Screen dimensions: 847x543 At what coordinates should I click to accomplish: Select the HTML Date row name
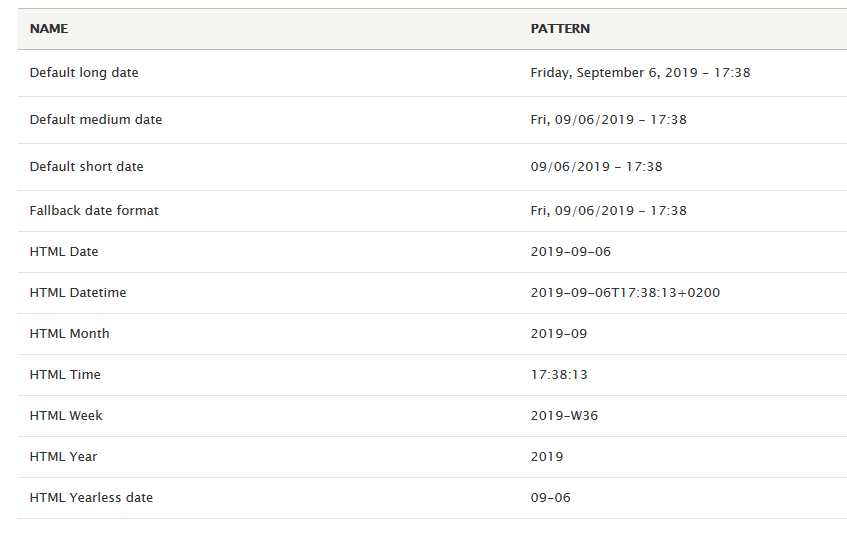click(x=64, y=252)
